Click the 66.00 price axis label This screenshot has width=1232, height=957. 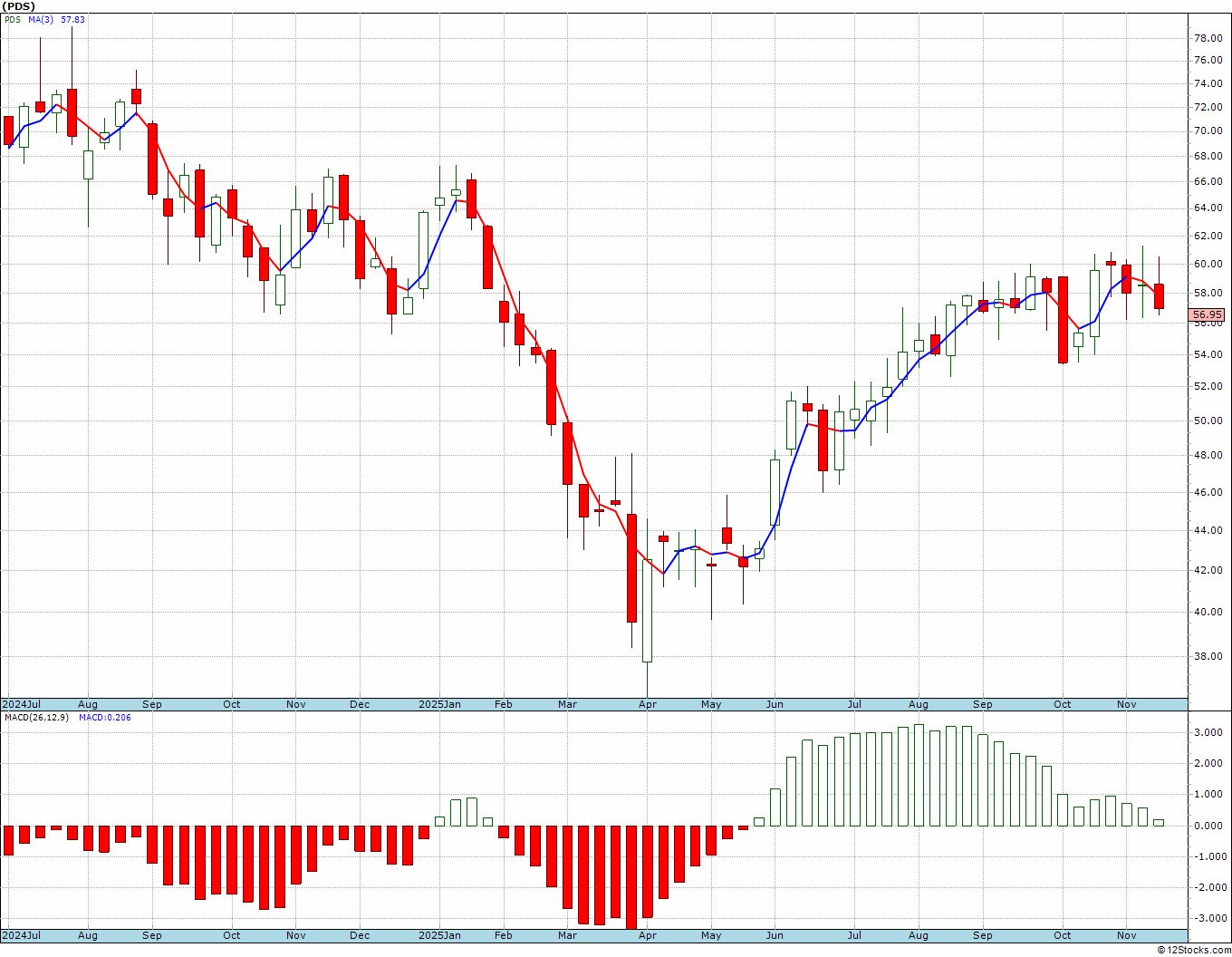tap(1208, 182)
